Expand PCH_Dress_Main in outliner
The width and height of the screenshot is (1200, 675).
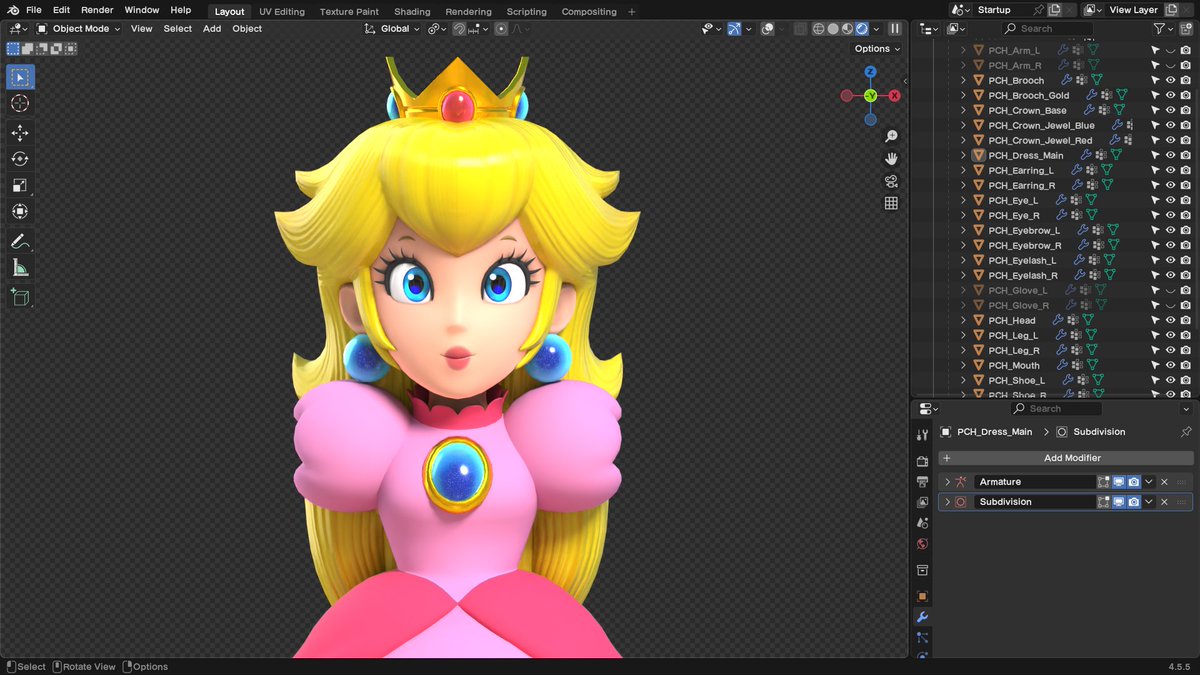(964, 156)
